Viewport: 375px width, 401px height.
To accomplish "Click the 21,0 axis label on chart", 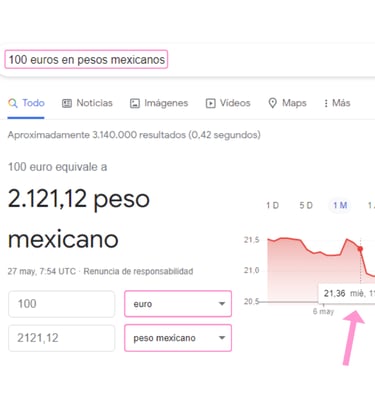I will pyautogui.click(x=251, y=270).
